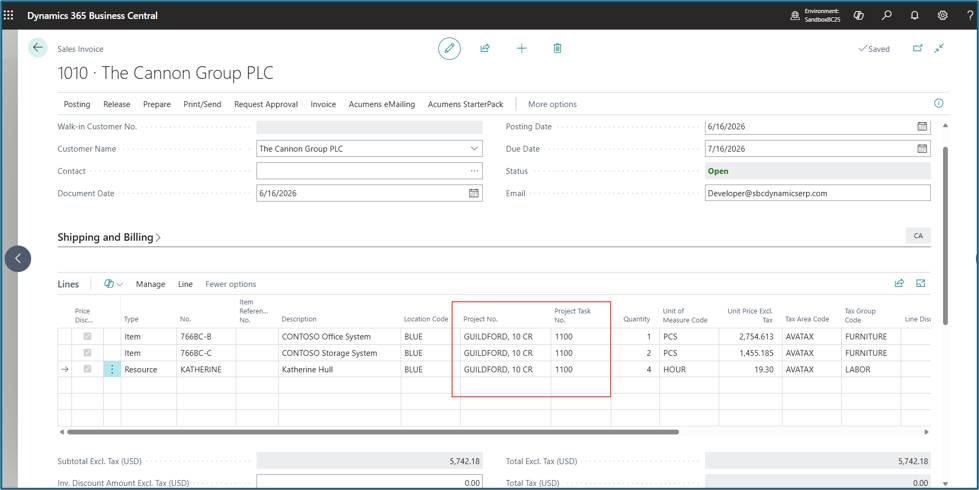Open the Prepare menu
This screenshot has width=979, height=490.
coord(157,104)
